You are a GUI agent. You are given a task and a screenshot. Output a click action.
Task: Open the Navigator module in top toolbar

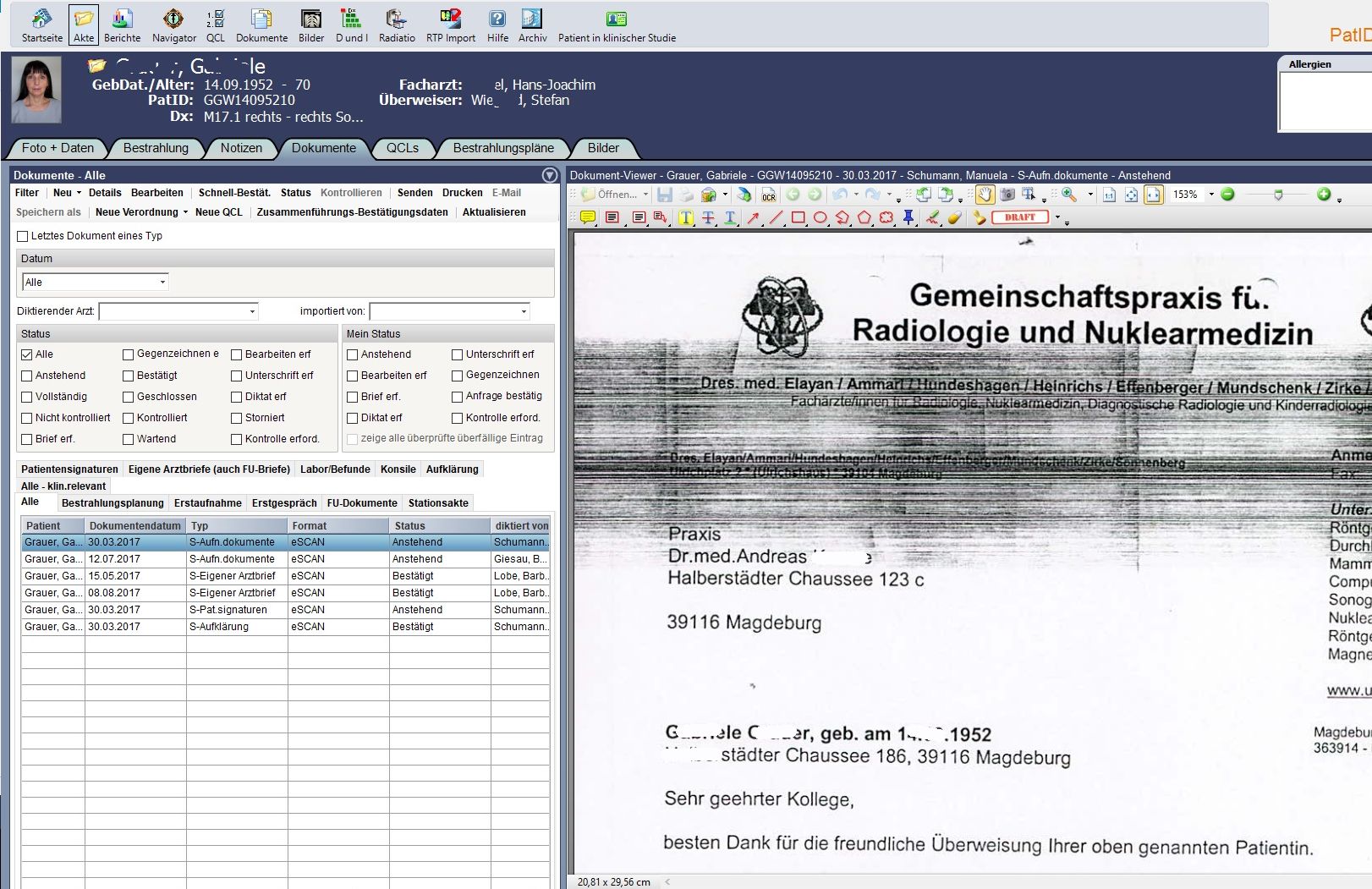click(x=173, y=25)
